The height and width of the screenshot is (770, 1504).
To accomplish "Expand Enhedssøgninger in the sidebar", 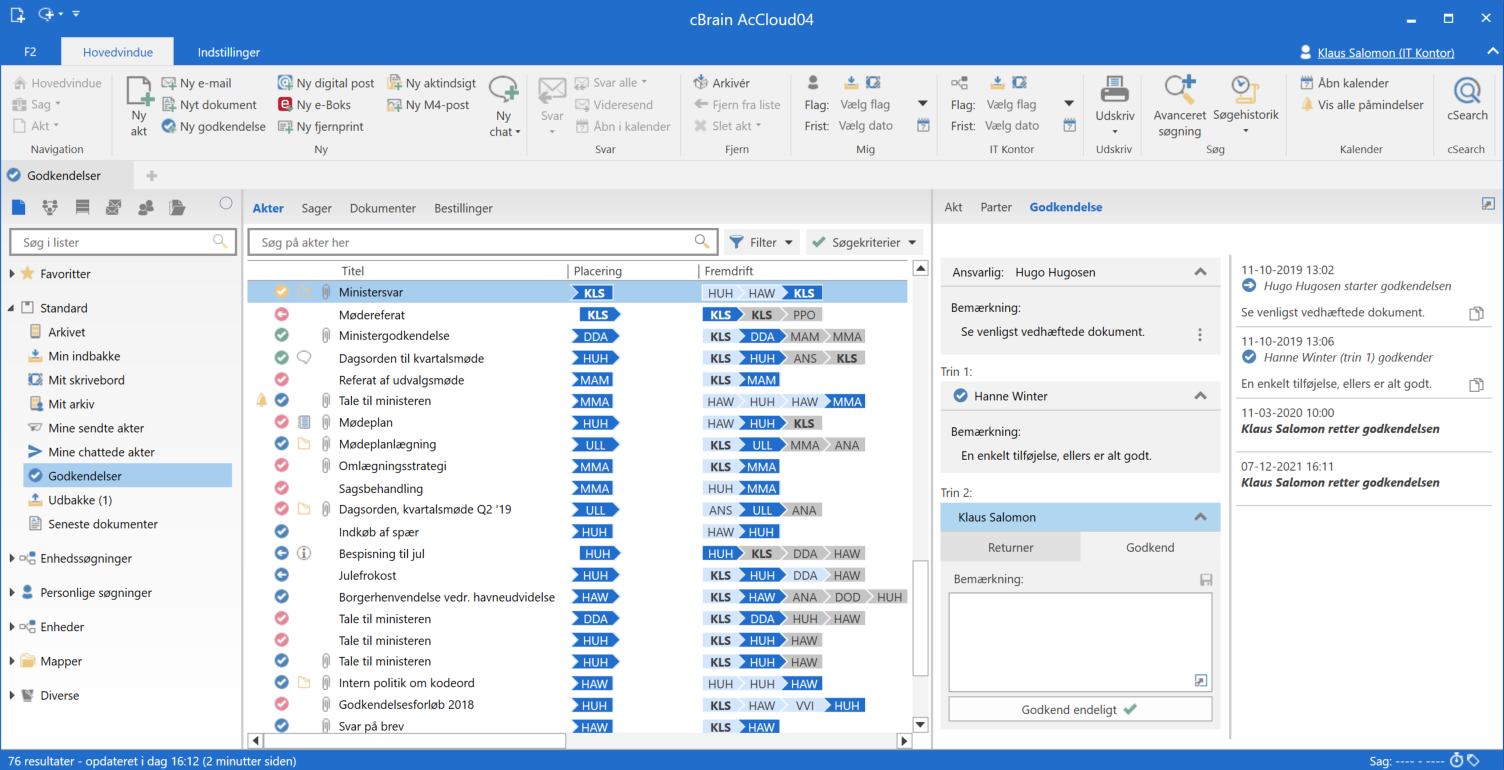I will (12, 559).
